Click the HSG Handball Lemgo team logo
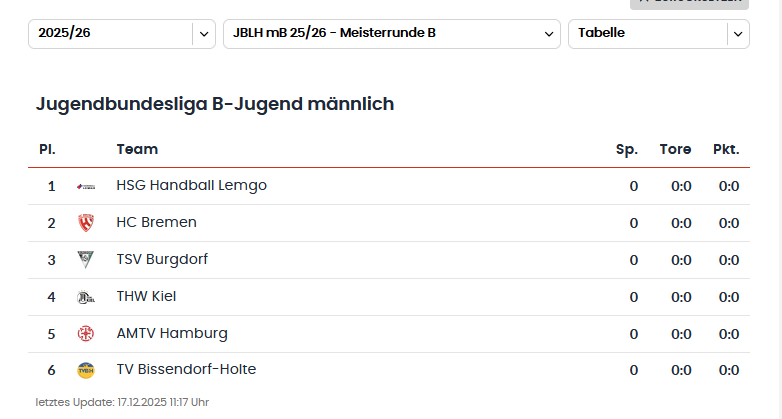Viewport: 782px width, 419px height. click(x=86, y=186)
